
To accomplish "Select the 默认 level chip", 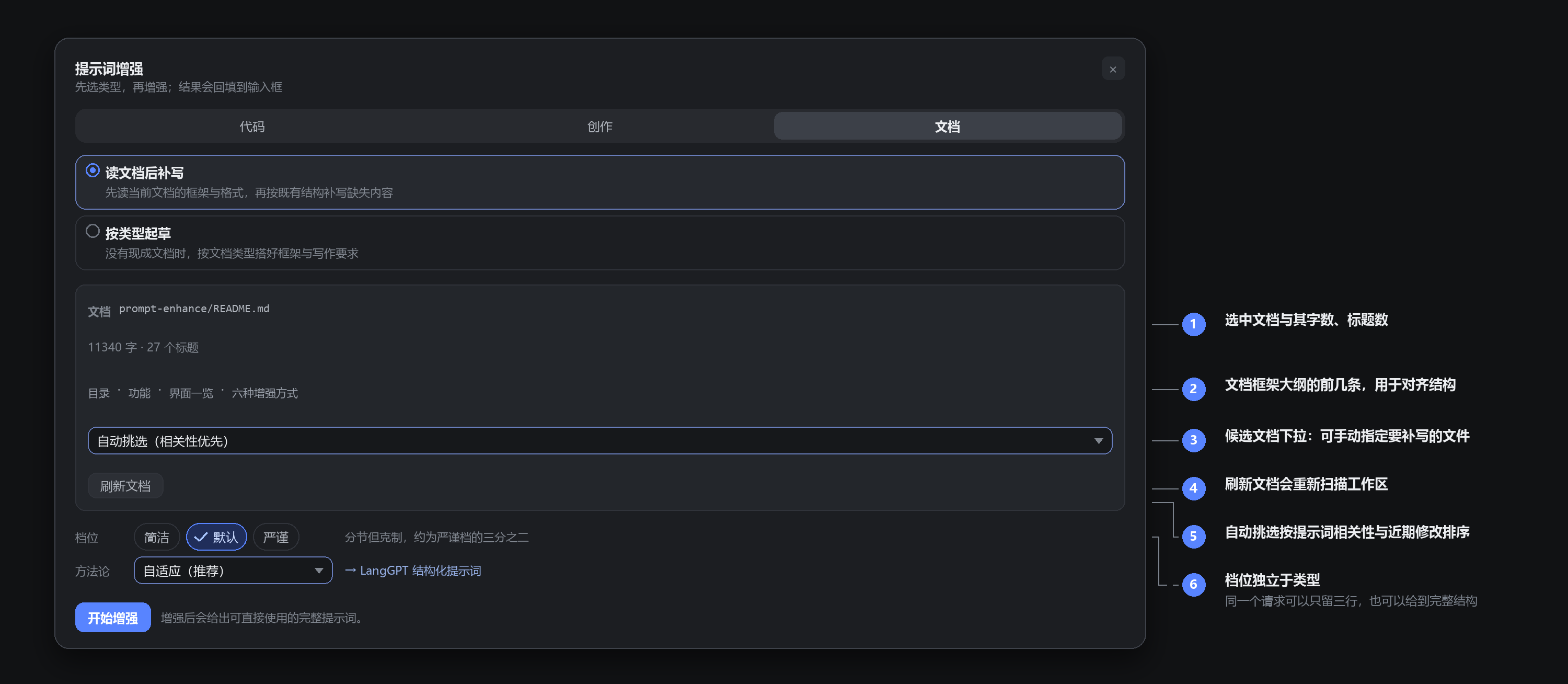I will [216, 537].
